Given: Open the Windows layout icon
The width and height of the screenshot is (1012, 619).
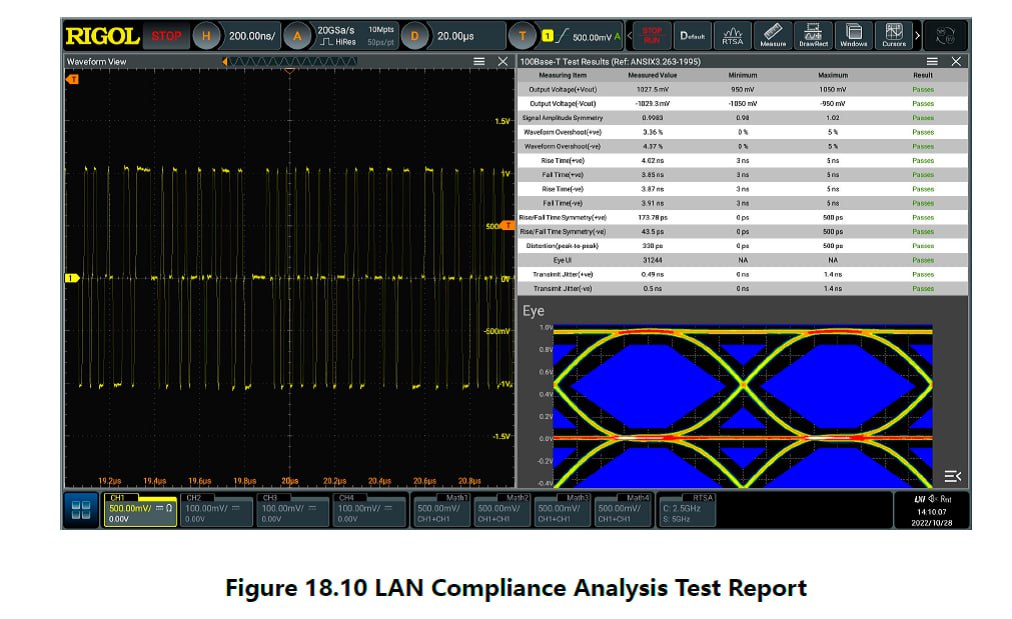Looking at the screenshot, I should pyautogui.click(x=853, y=37).
